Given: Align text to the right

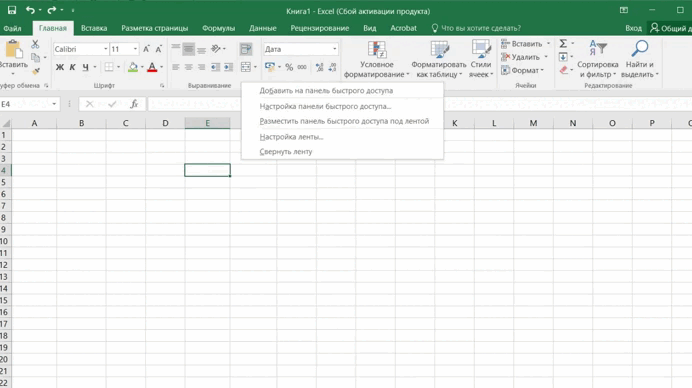Looking at the screenshot, I should click(x=201, y=67).
